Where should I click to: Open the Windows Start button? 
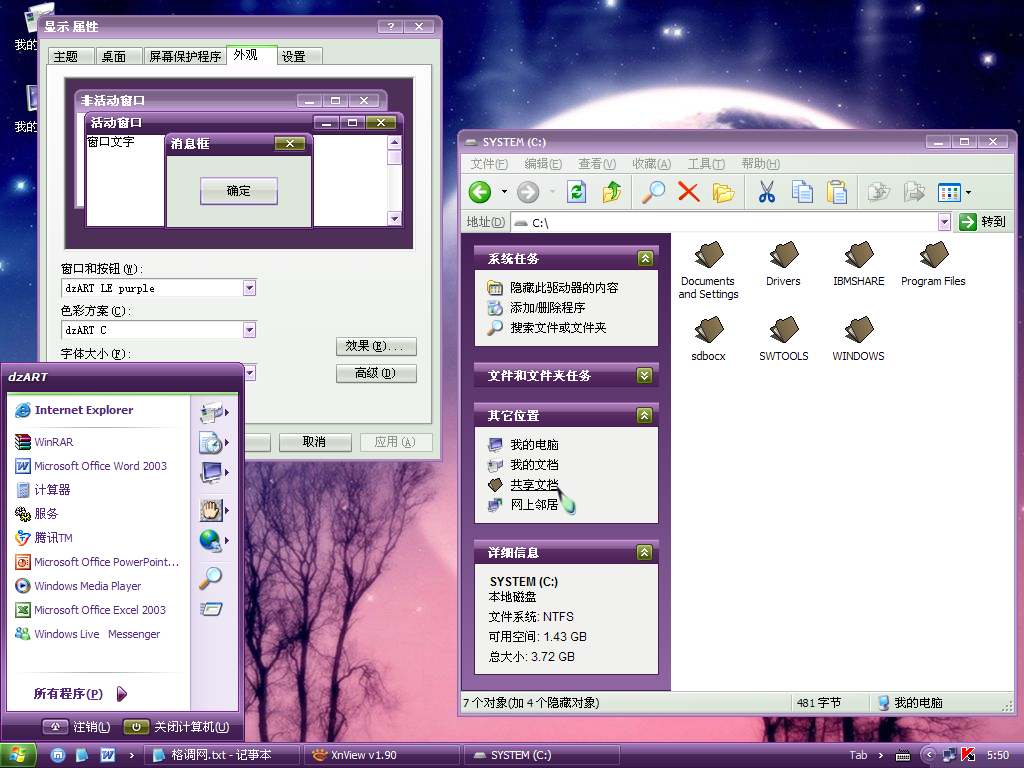pos(18,755)
